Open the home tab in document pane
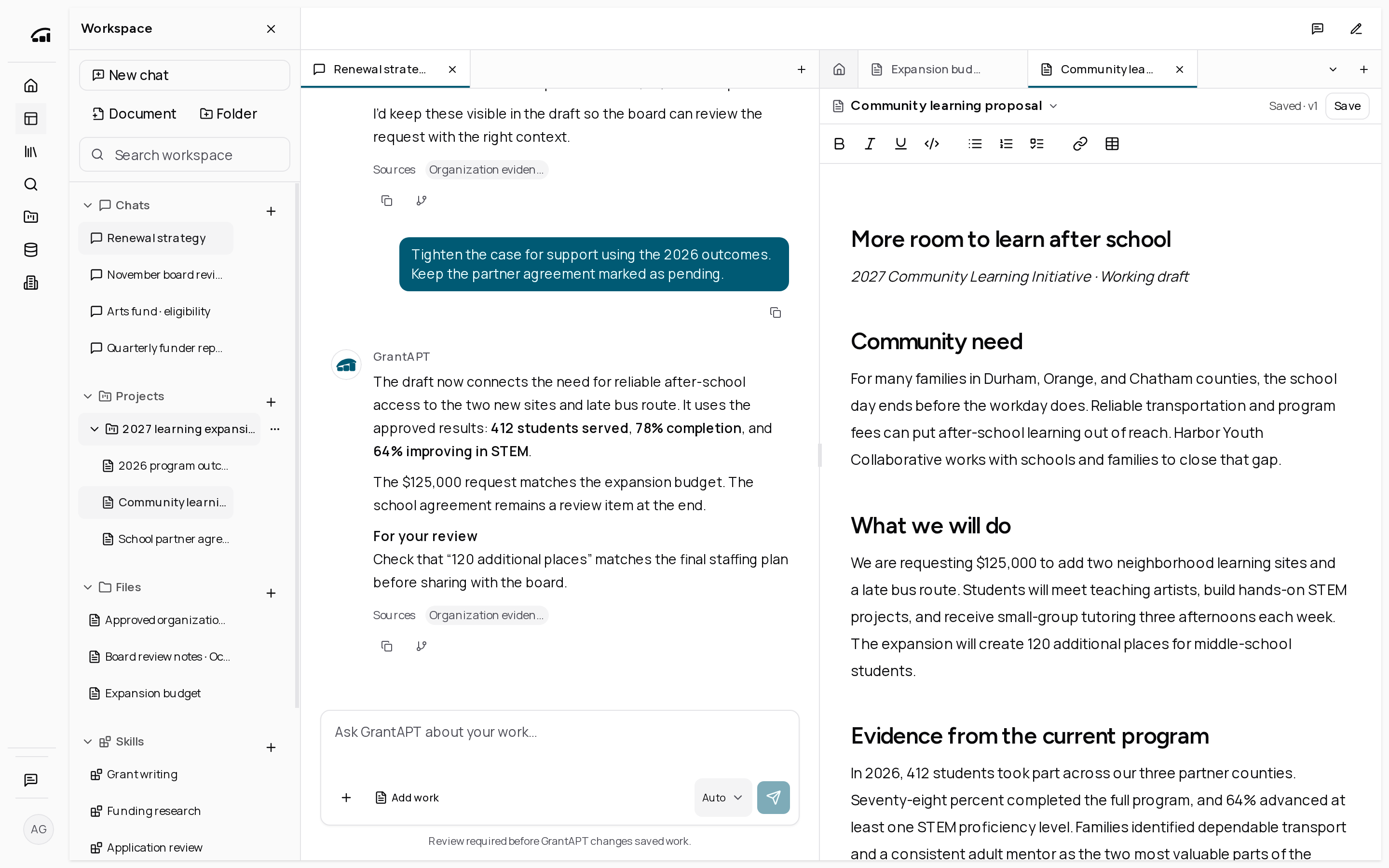 839,69
